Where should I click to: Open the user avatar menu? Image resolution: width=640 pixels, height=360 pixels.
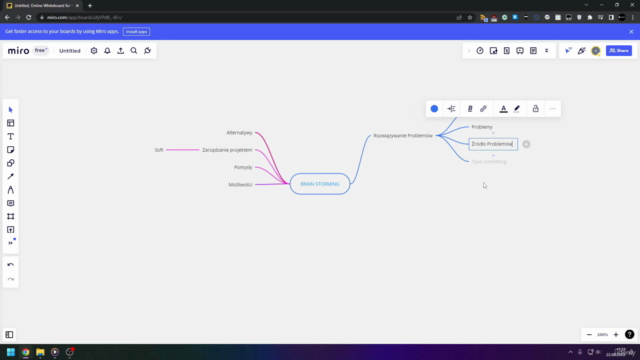(x=596, y=51)
